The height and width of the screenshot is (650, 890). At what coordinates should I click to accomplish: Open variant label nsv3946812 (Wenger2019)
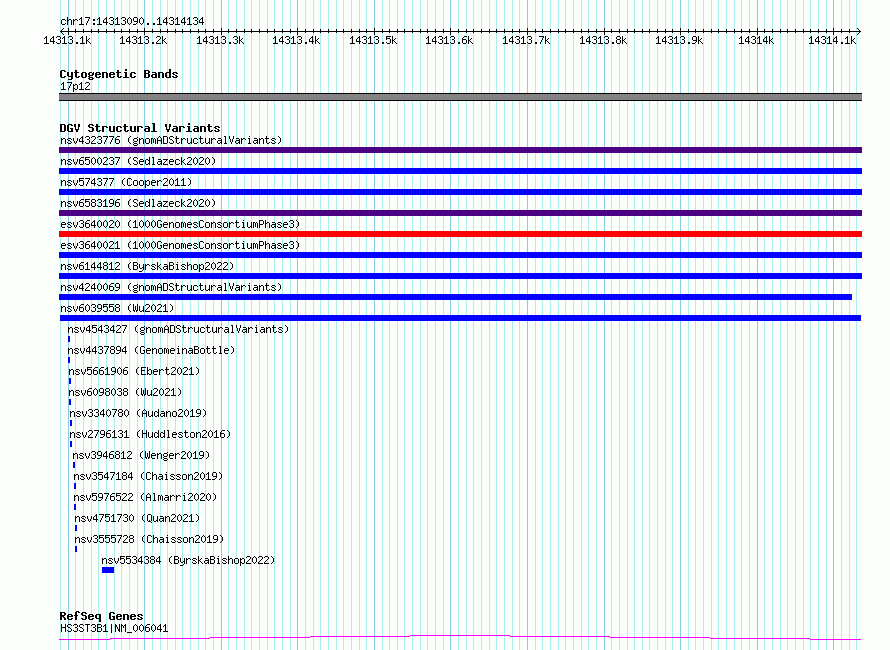[141, 455]
